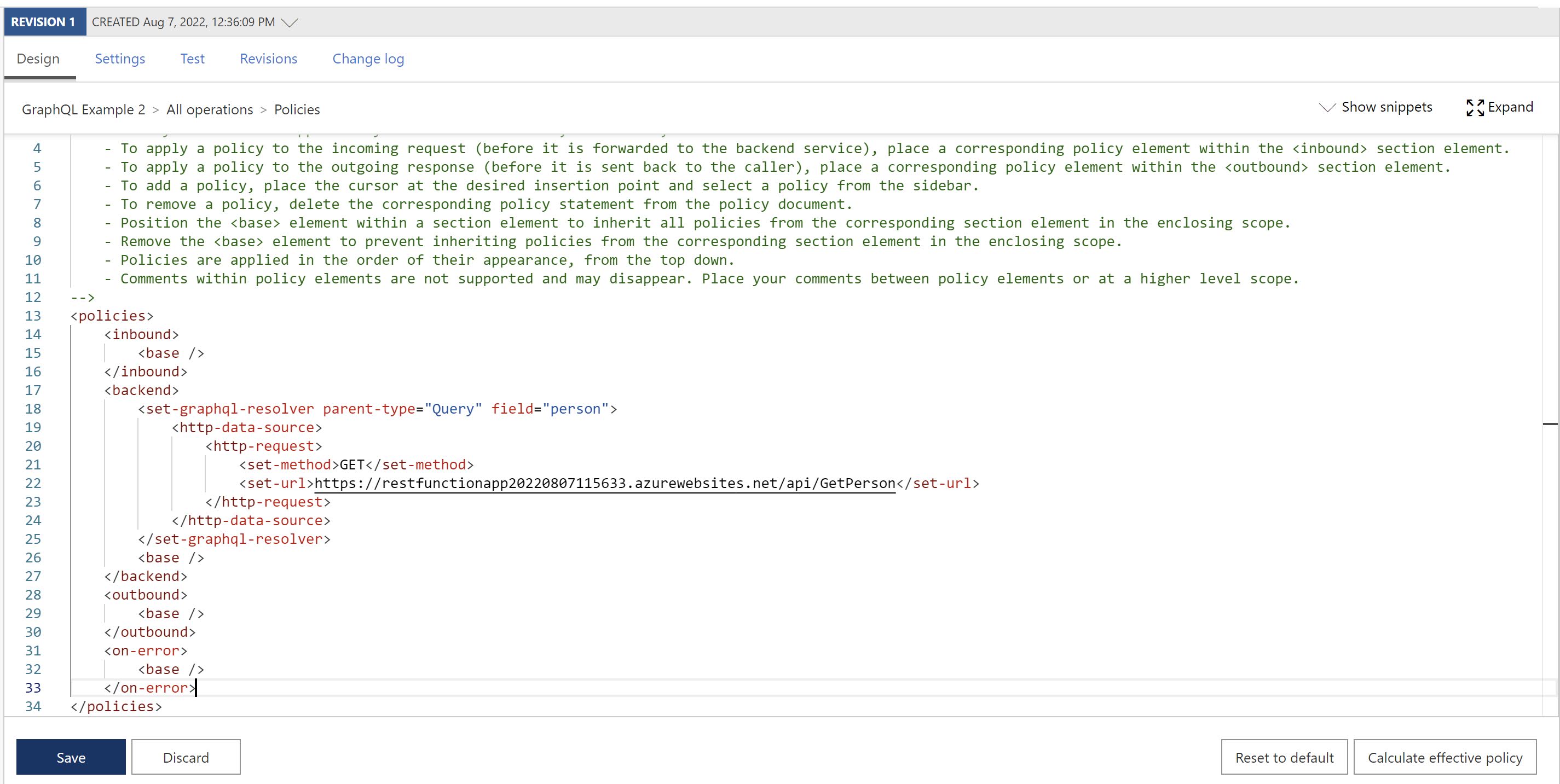Viewport: 1560px width, 784px height.
Task: Click the Show snippets chevron icon
Action: pyautogui.click(x=1327, y=108)
